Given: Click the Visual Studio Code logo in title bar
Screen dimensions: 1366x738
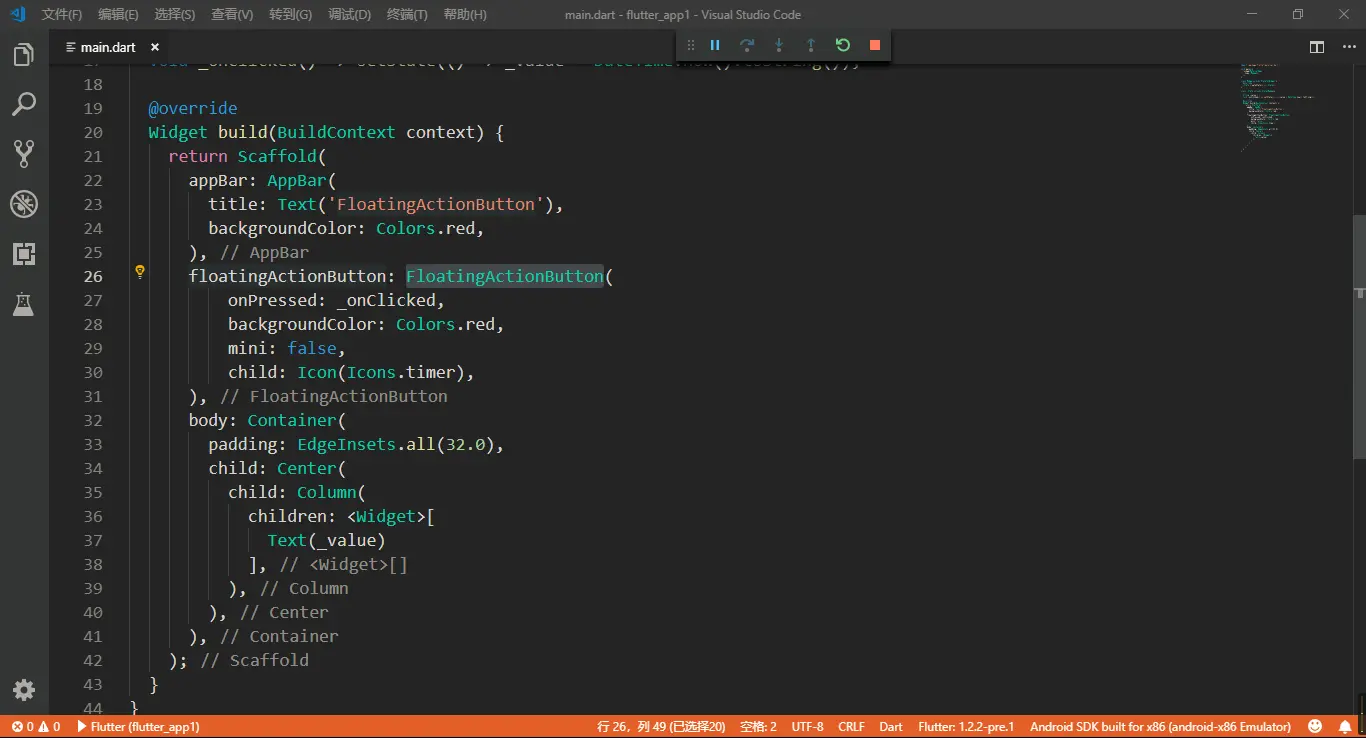Looking at the screenshot, I should (17, 14).
